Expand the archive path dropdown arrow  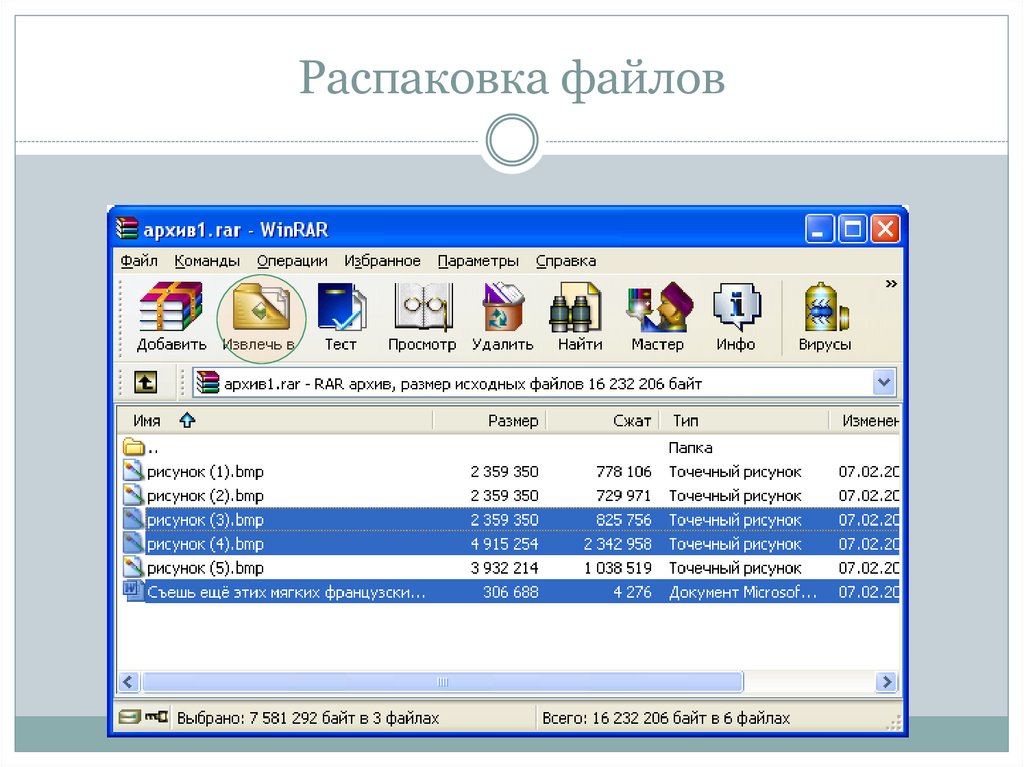pyautogui.click(x=884, y=382)
